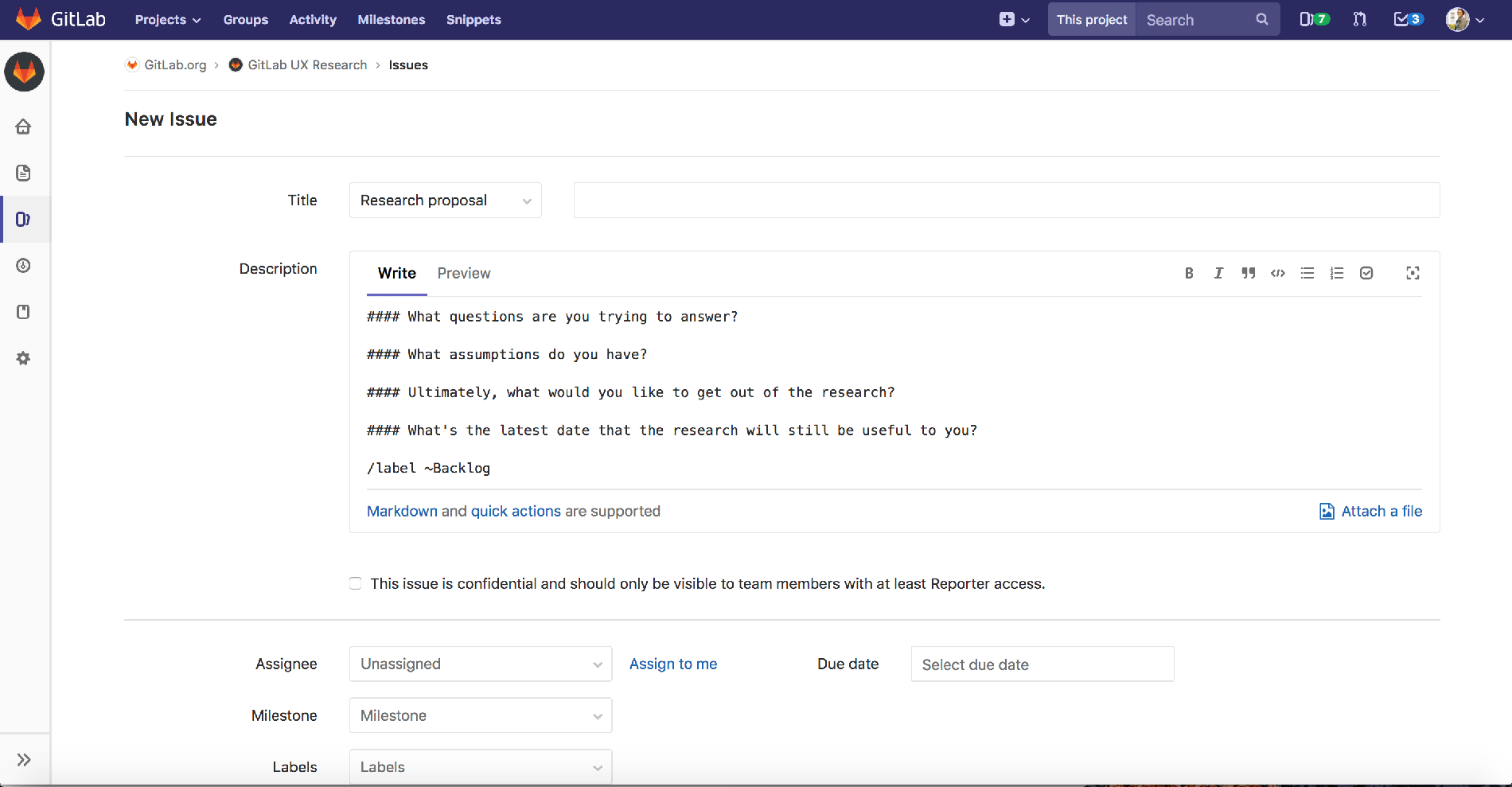Click the Assign to me link
Viewport: 1512px width, 787px height.
[672, 664]
